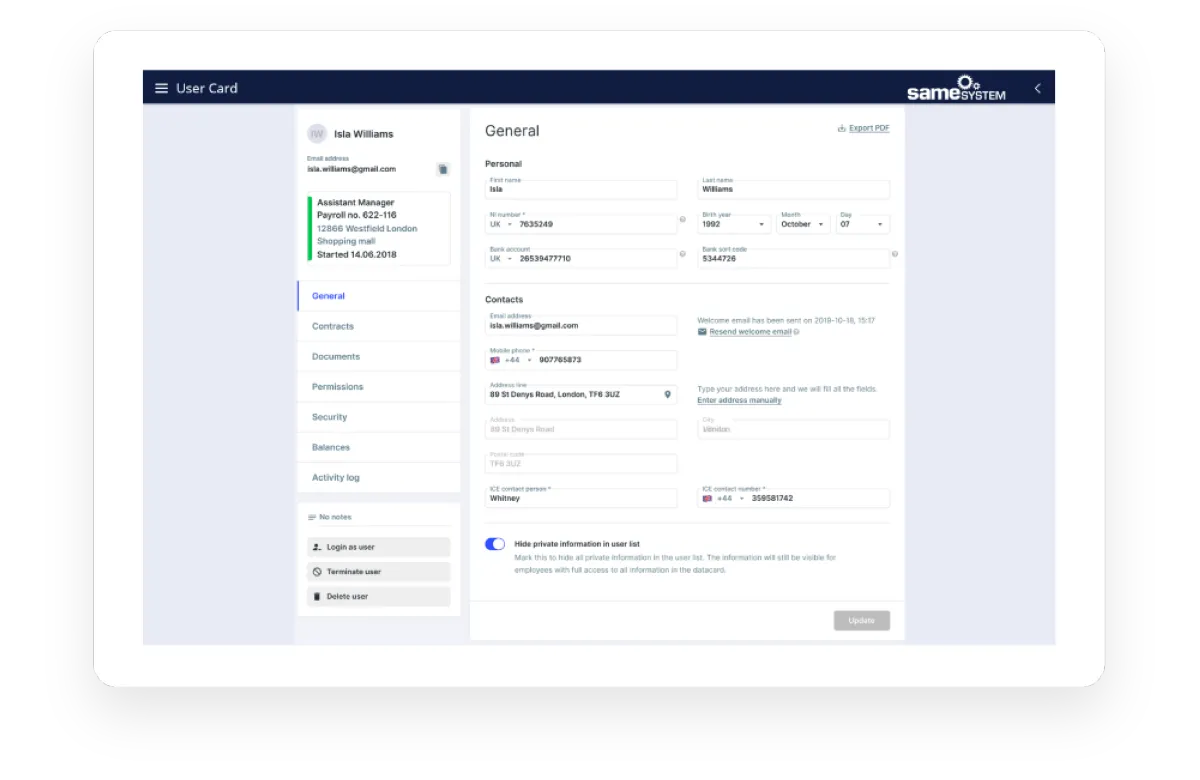The height and width of the screenshot is (780, 1200).
Task: Click the 12866 Westfield London Shopping mall link
Action: coord(367,235)
